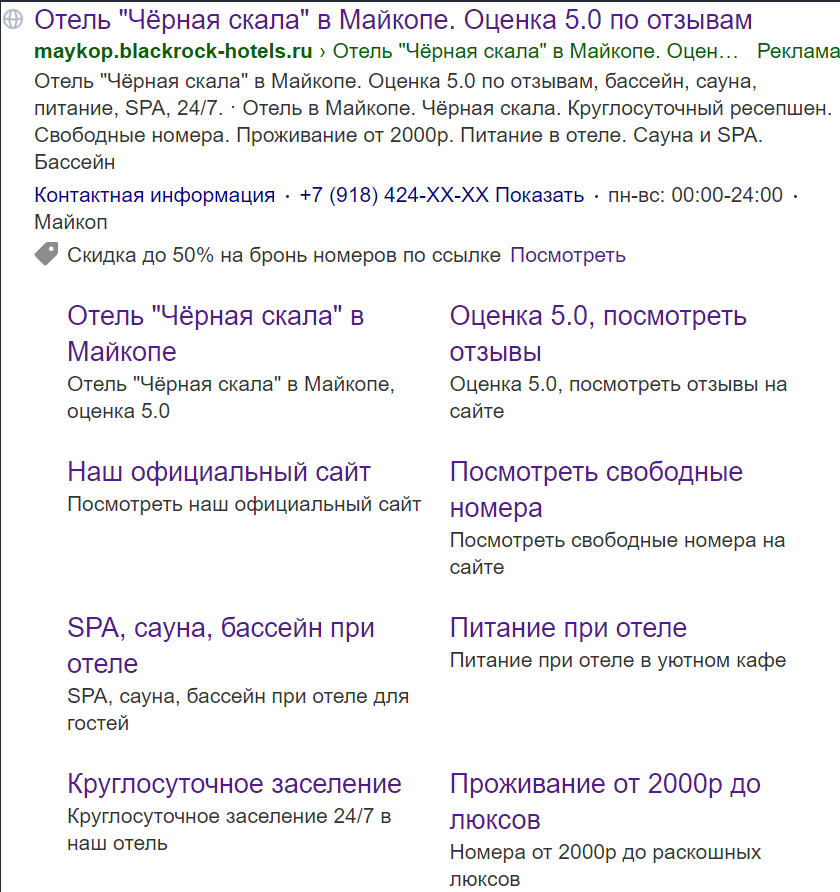
Task: Click the Реклама label
Action: [798, 51]
